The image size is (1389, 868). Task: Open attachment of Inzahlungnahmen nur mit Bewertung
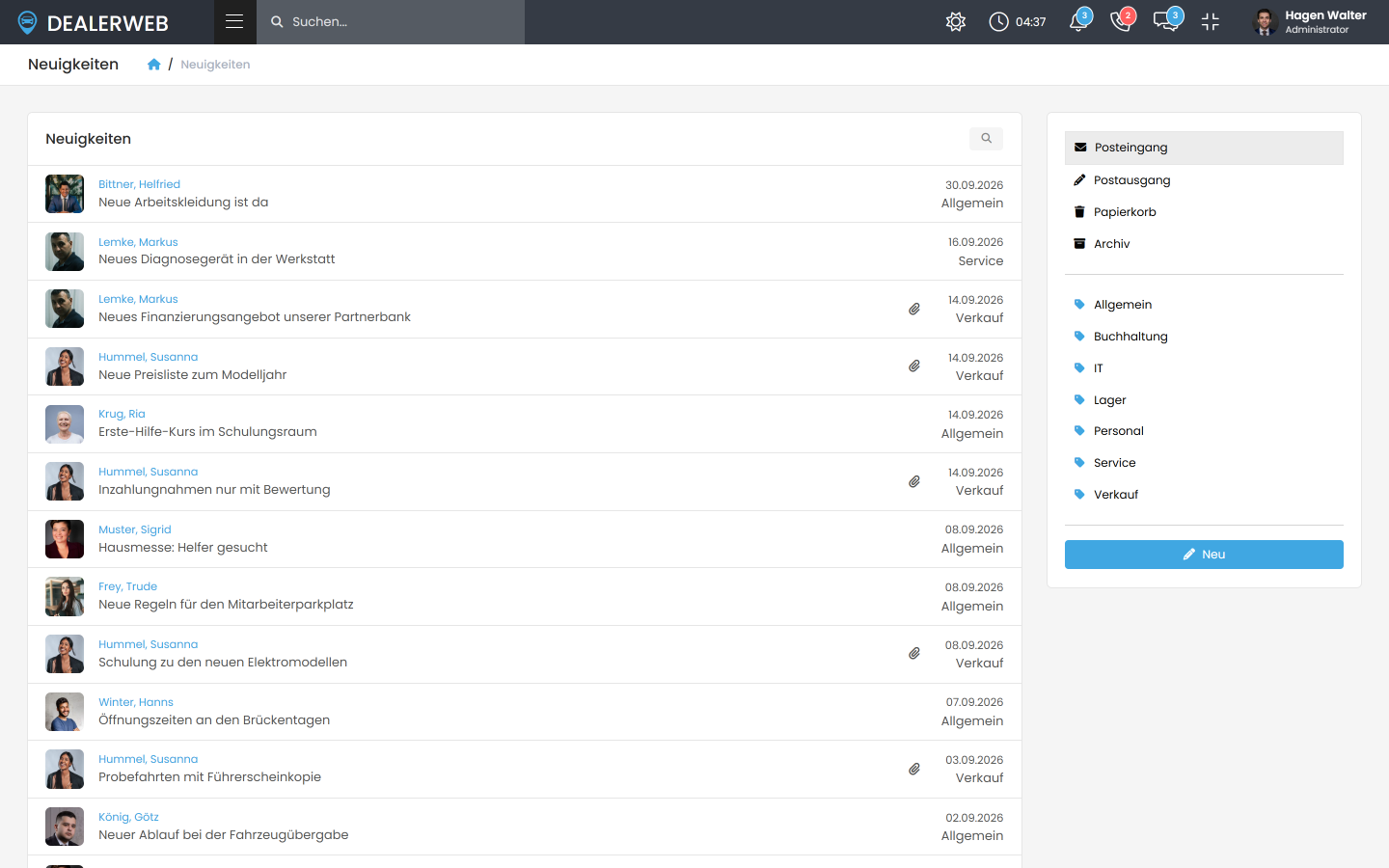(x=914, y=481)
